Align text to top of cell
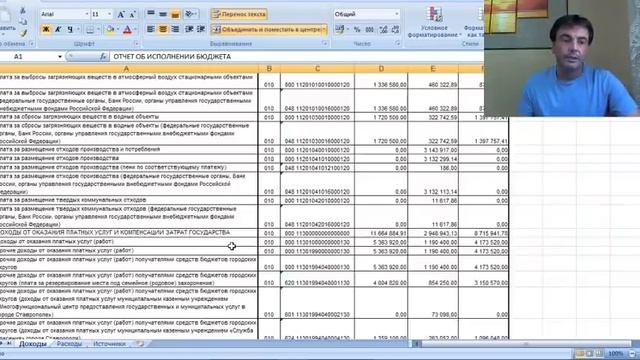The height and width of the screenshot is (360, 640). point(151,14)
